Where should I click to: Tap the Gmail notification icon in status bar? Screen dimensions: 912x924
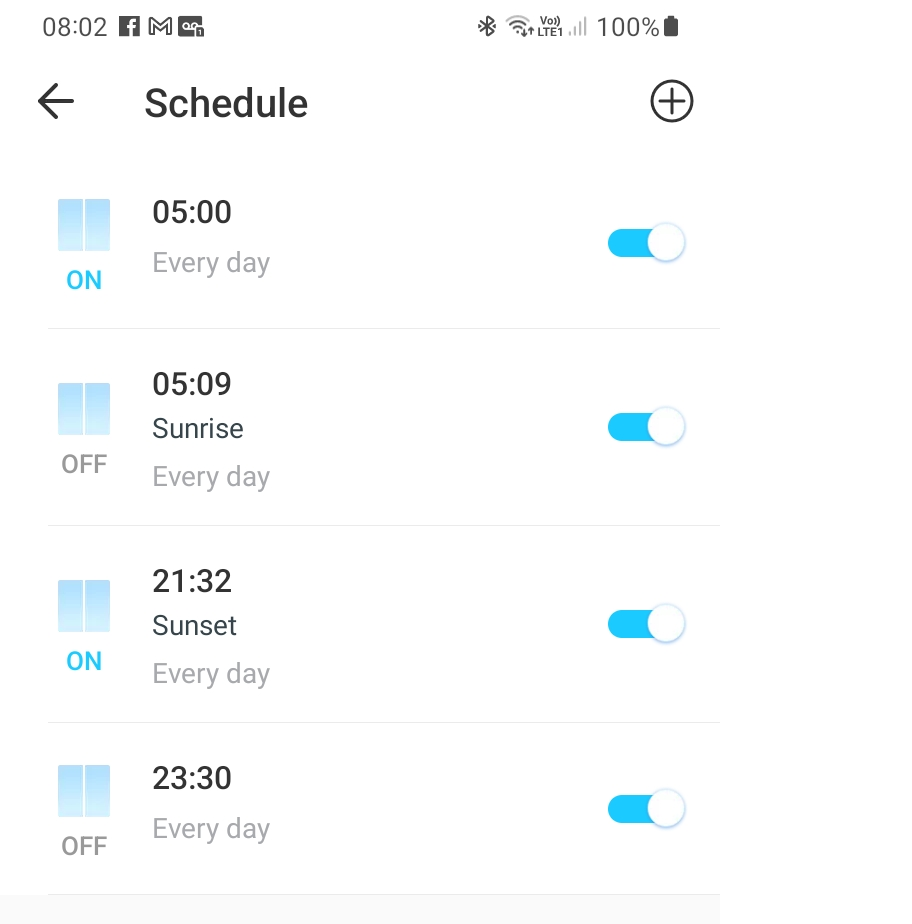tap(160, 27)
